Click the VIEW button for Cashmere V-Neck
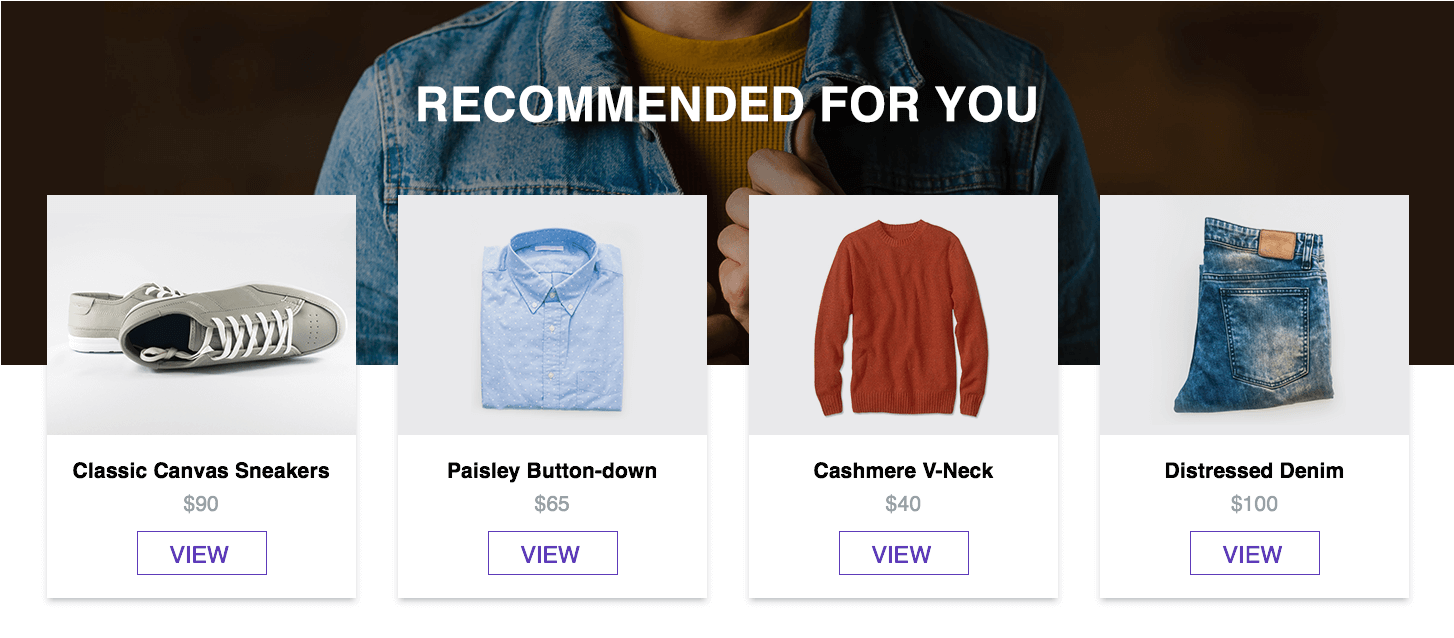The image size is (1454, 638). click(903, 553)
